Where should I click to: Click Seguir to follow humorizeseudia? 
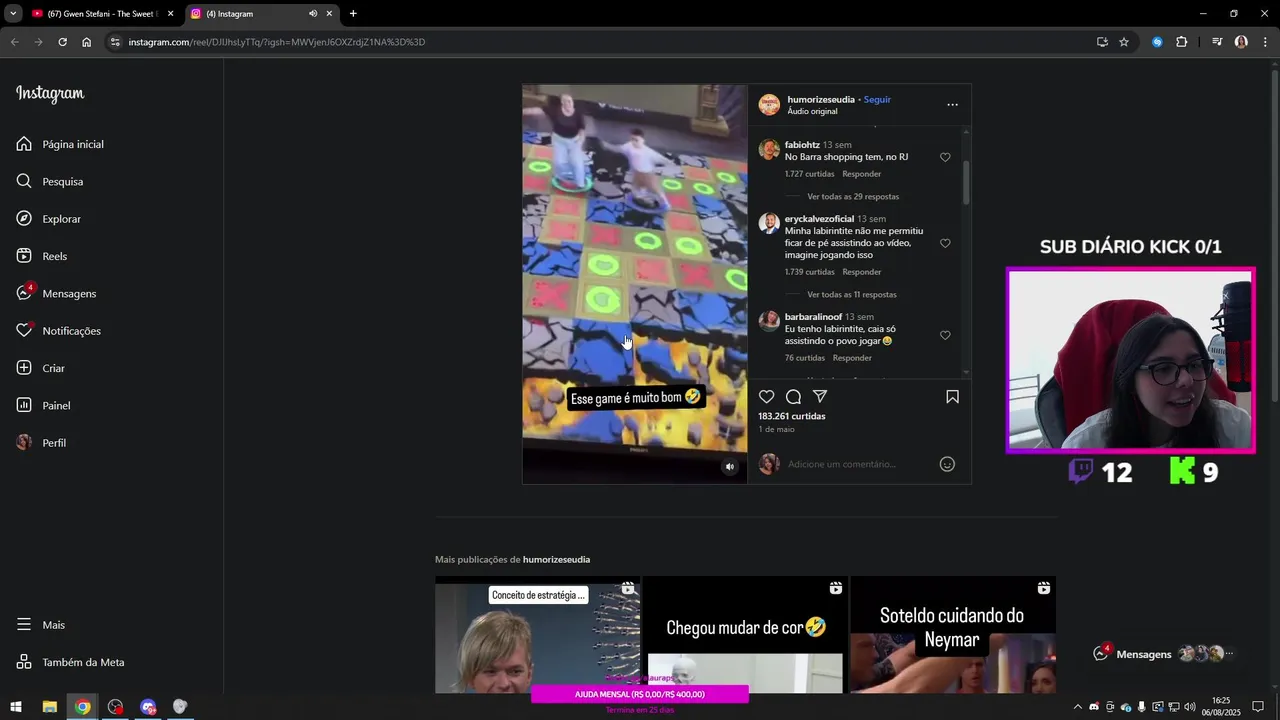coord(877,99)
